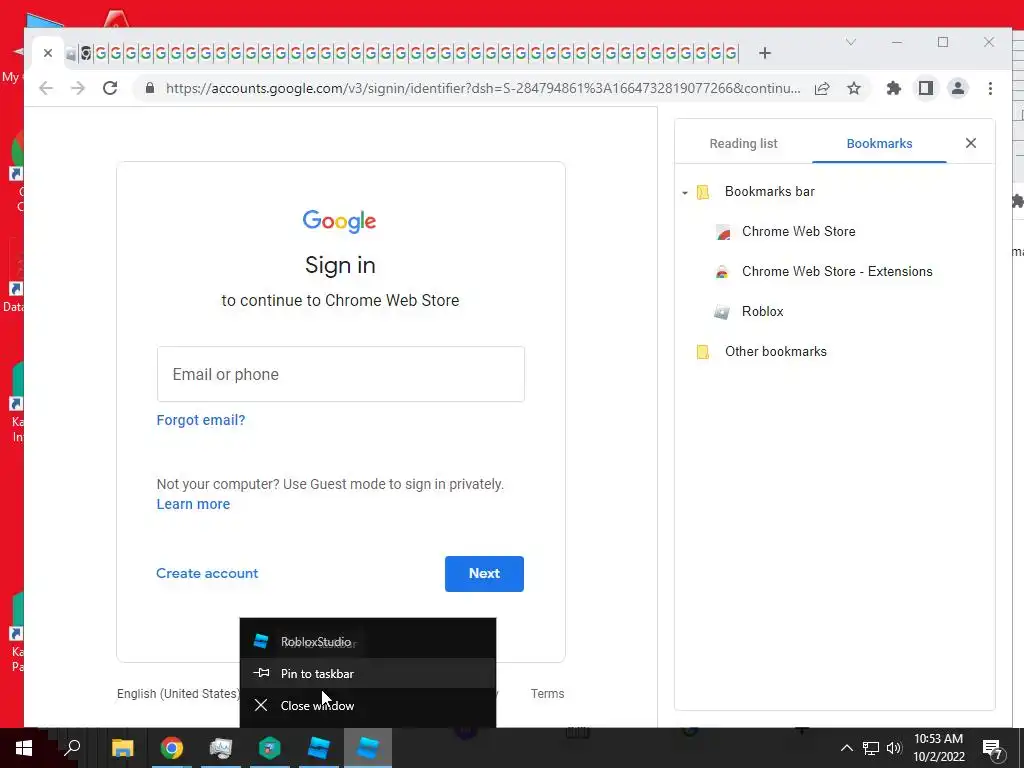The width and height of the screenshot is (1024, 768).
Task: Click the Chrome forward arrow
Action: (78, 88)
